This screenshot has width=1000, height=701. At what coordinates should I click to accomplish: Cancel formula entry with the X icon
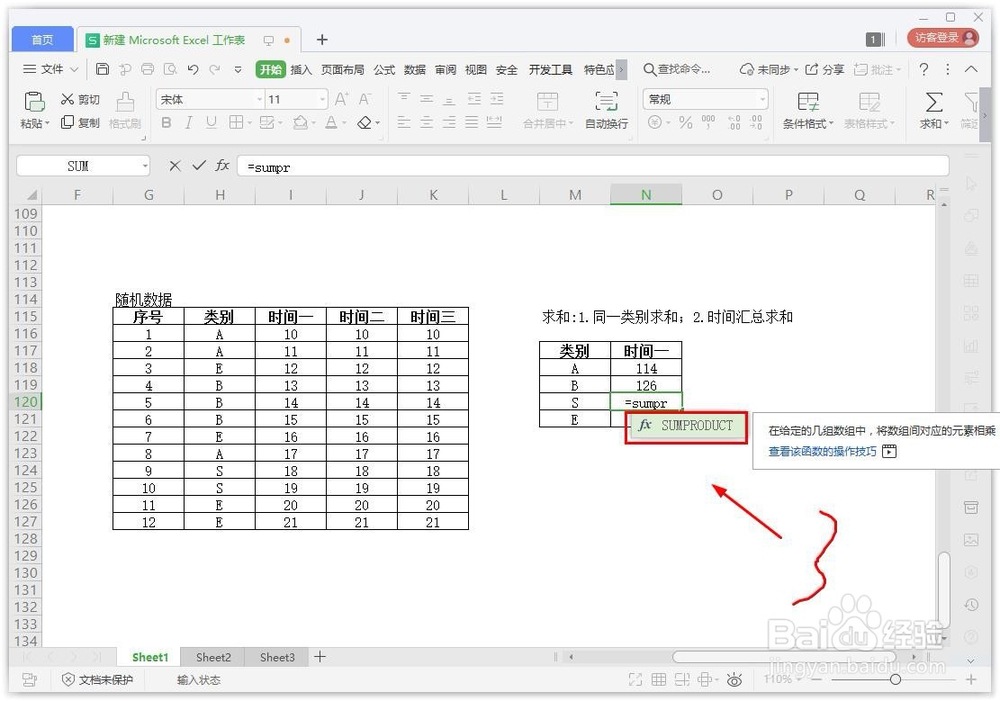click(175, 166)
